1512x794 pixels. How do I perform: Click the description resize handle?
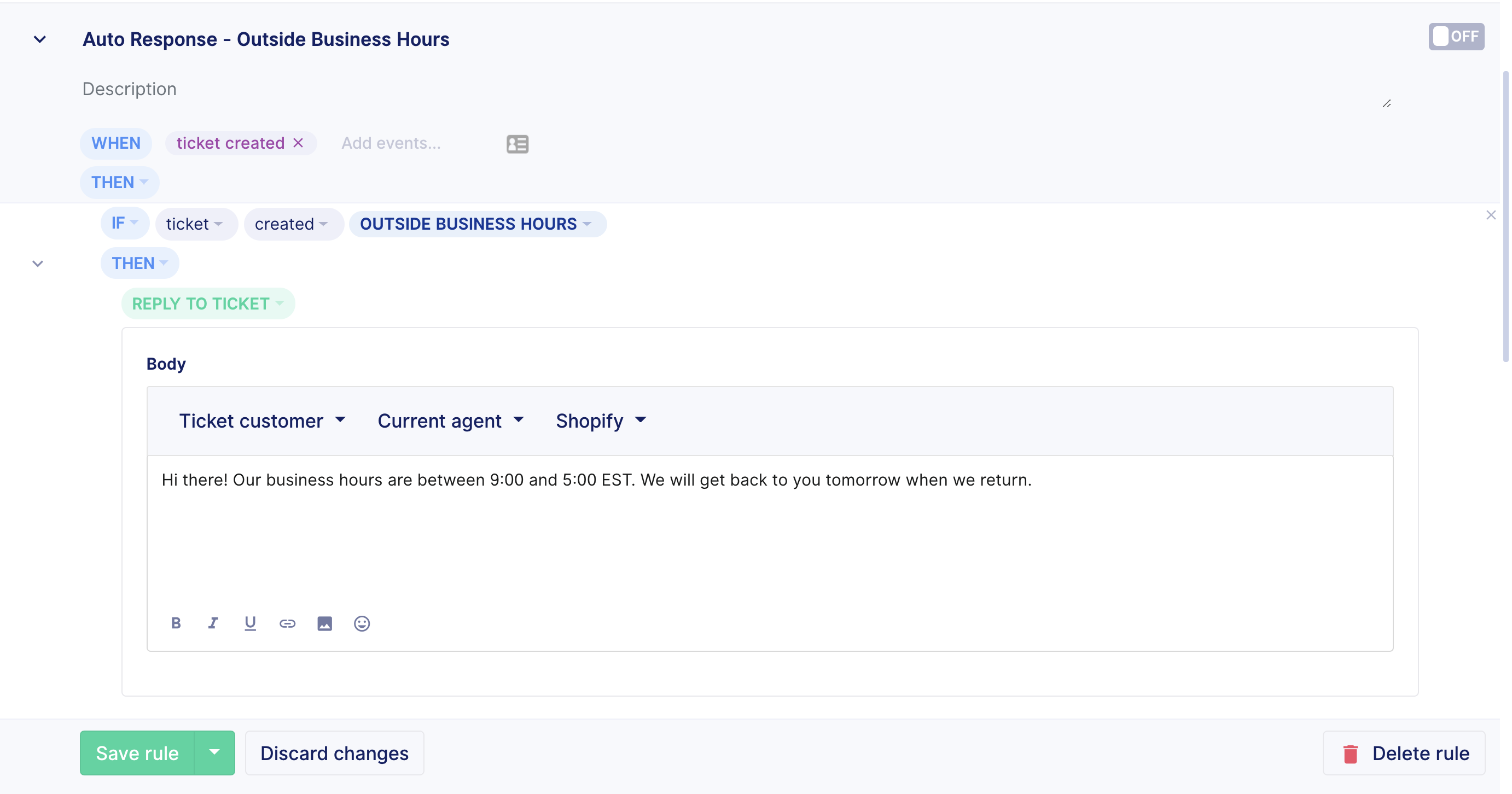tap(1386, 104)
